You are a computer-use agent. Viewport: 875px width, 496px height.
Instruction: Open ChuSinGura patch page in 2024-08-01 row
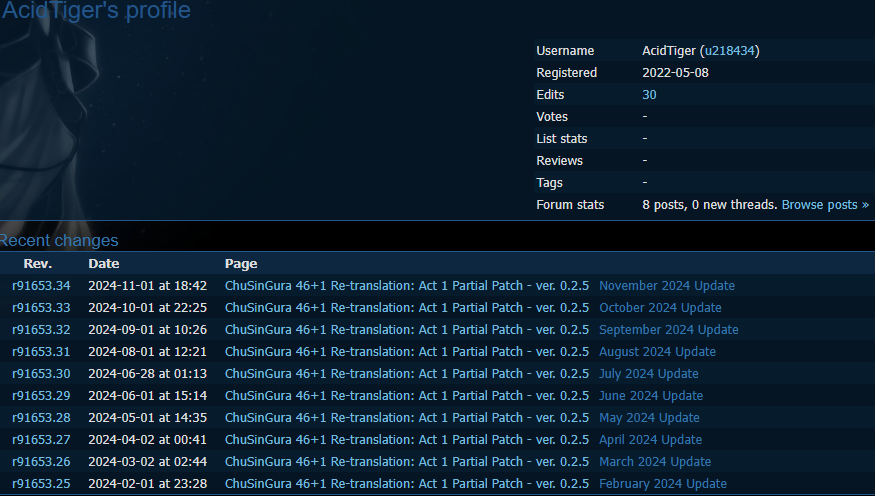(x=407, y=351)
